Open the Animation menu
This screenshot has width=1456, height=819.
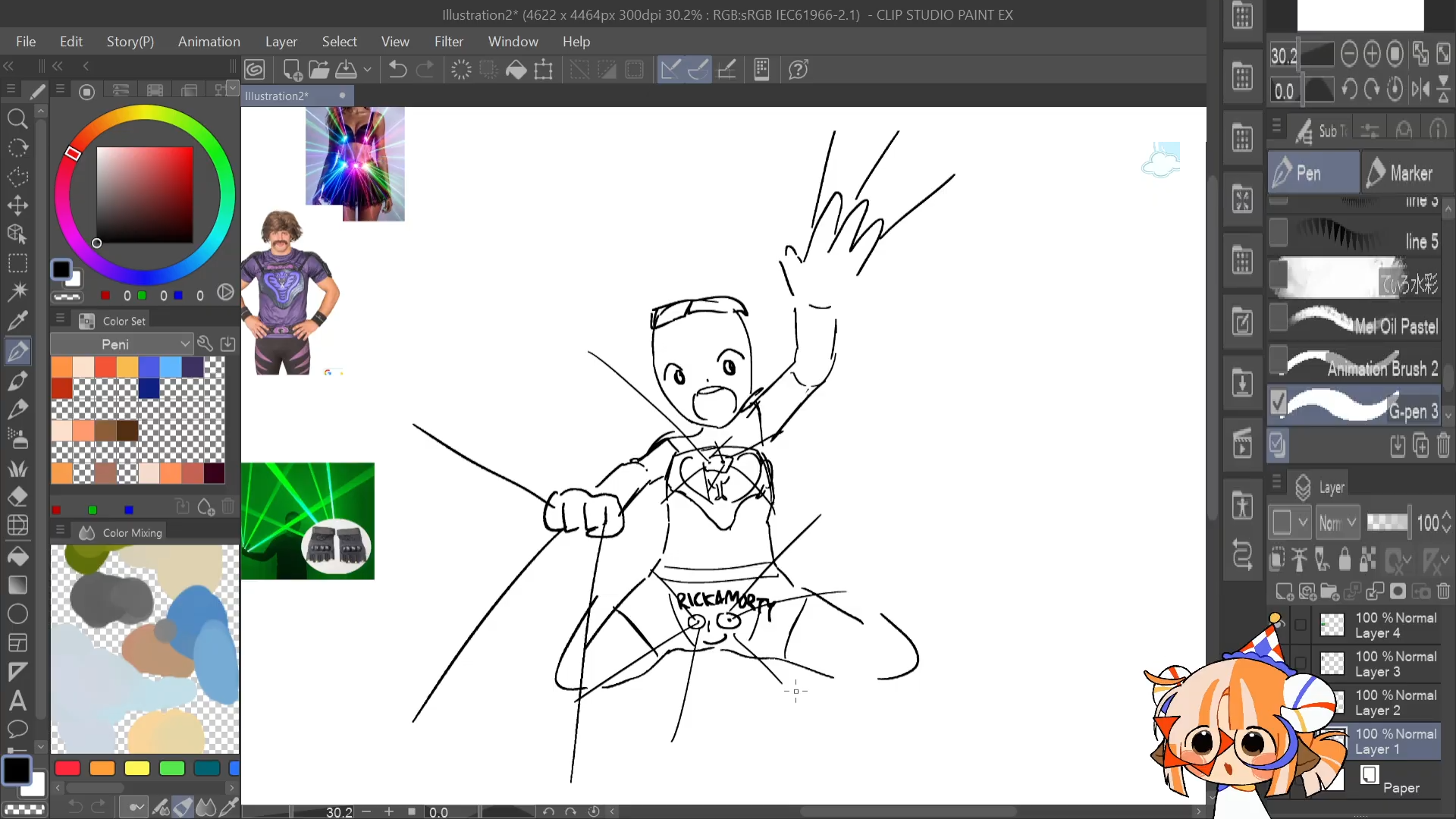click(x=209, y=42)
